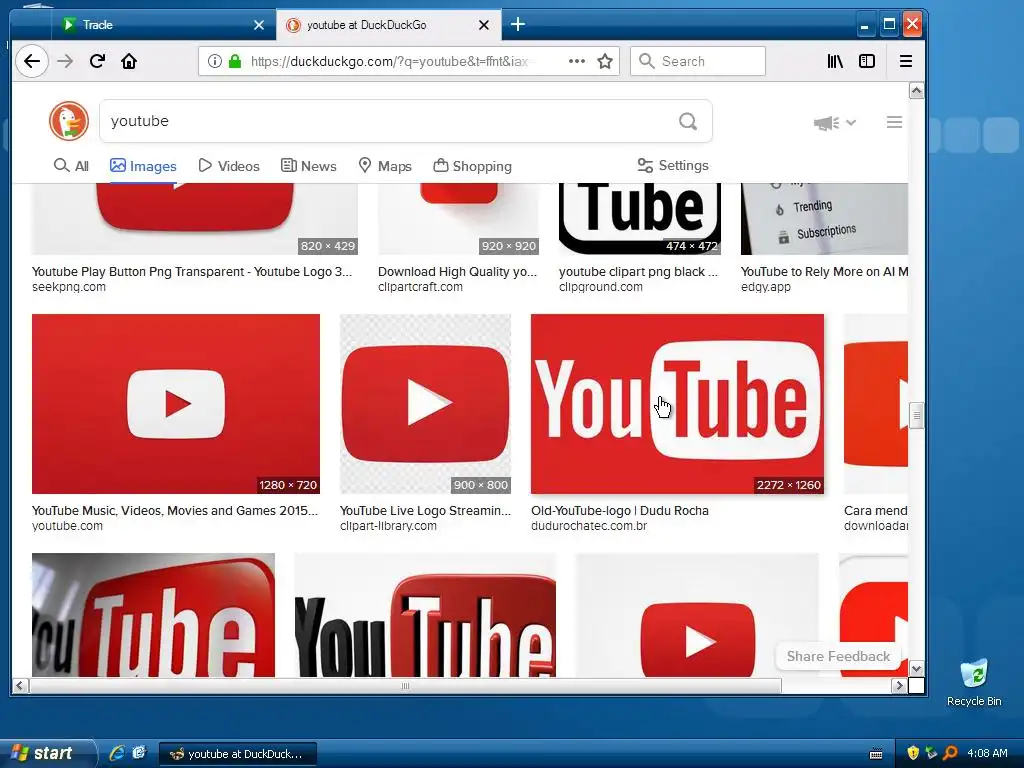Image resolution: width=1024 pixels, height=768 pixels.
Task: Click the scroll down arrow of page scrollbar
Action: (x=916, y=669)
